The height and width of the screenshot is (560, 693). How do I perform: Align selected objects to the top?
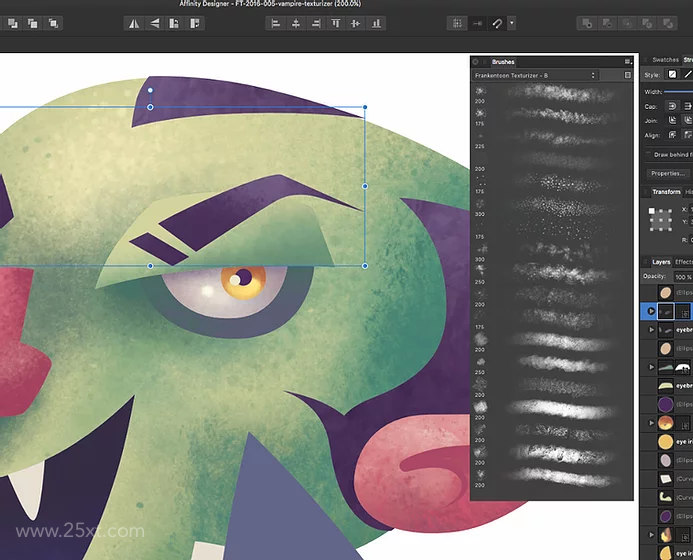[x=335, y=23]
